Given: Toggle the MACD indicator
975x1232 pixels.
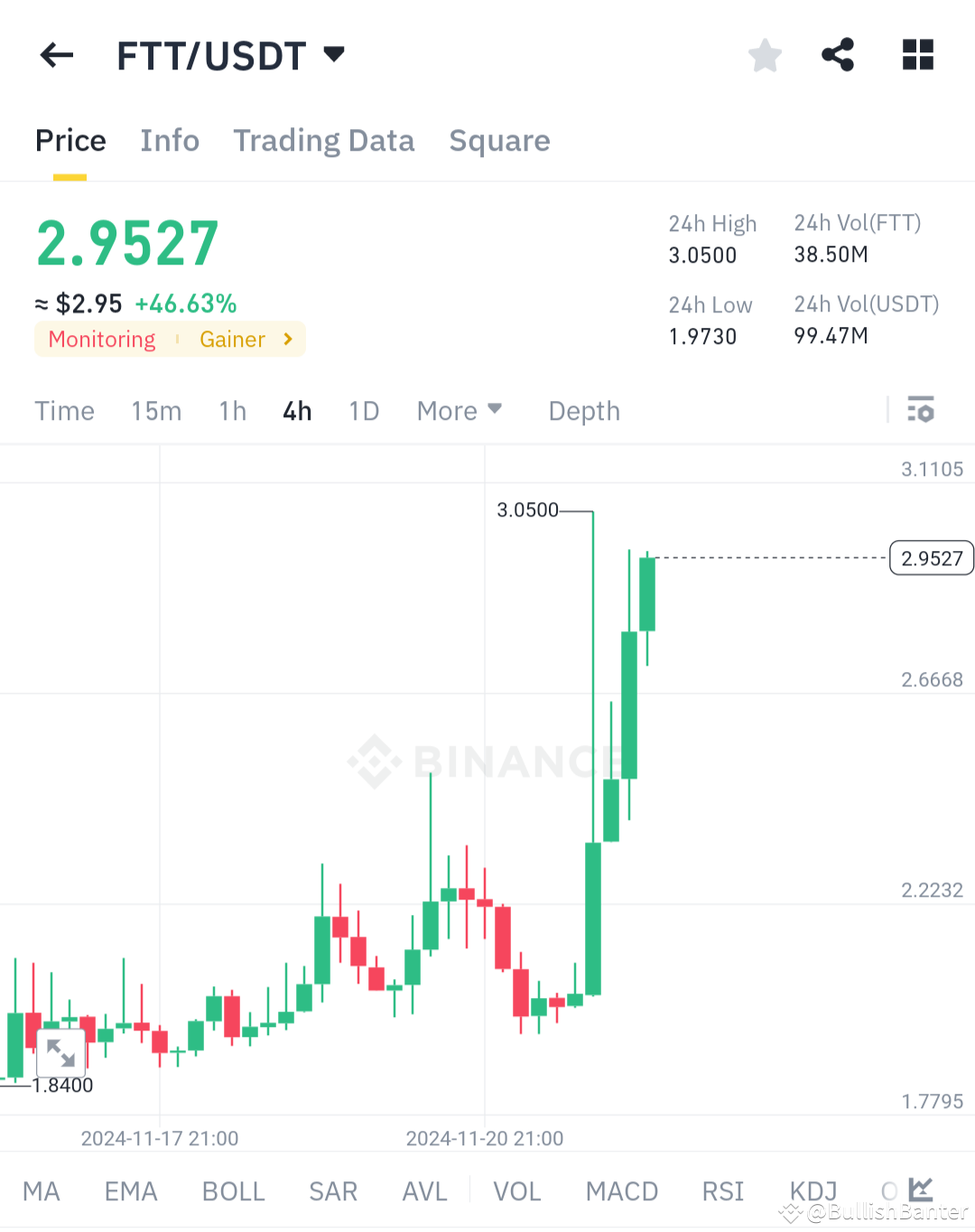Looking at the screenshot, I should 621,1190.
